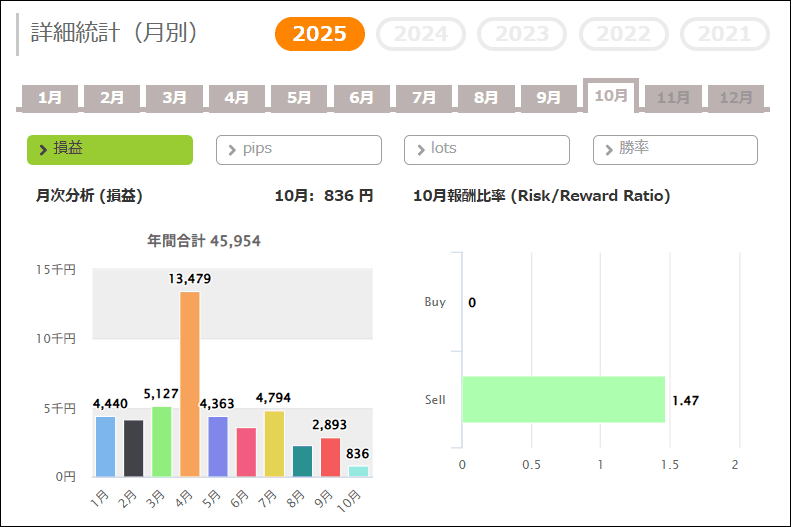The image size is (791, 527).
Task: Switch to the 4月 month tab
Action: click(x=237, y=98)
